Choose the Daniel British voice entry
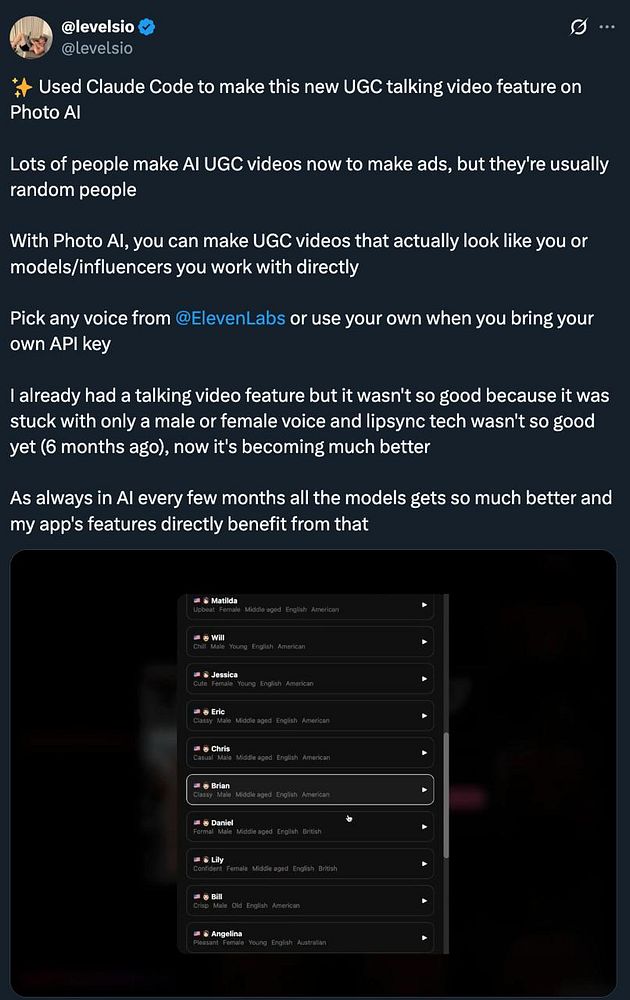 coord(310,827)
